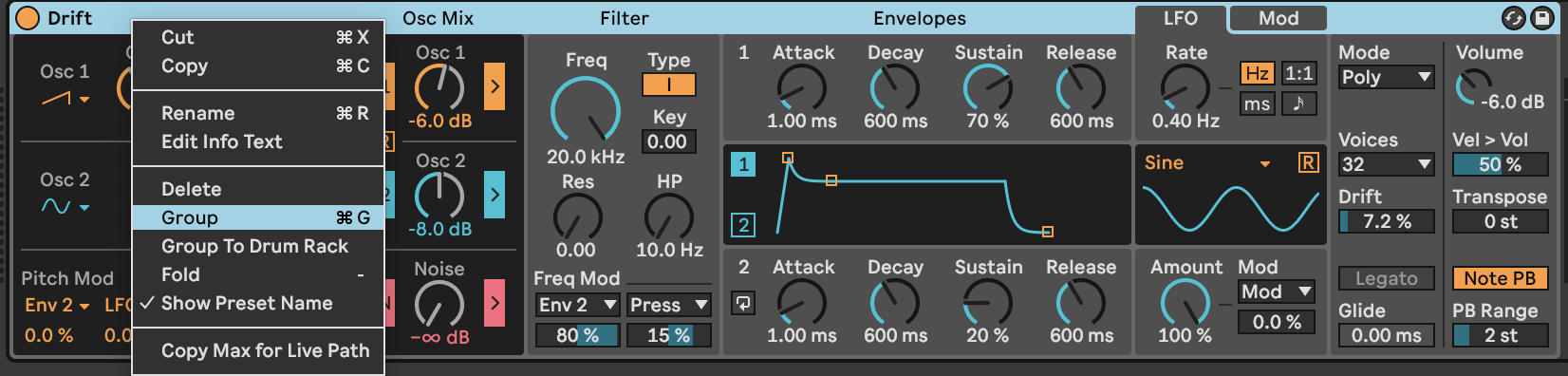Click Envelope 1 Attack knob
This screenshot has height=376, width=1568.
coord(802,89)
